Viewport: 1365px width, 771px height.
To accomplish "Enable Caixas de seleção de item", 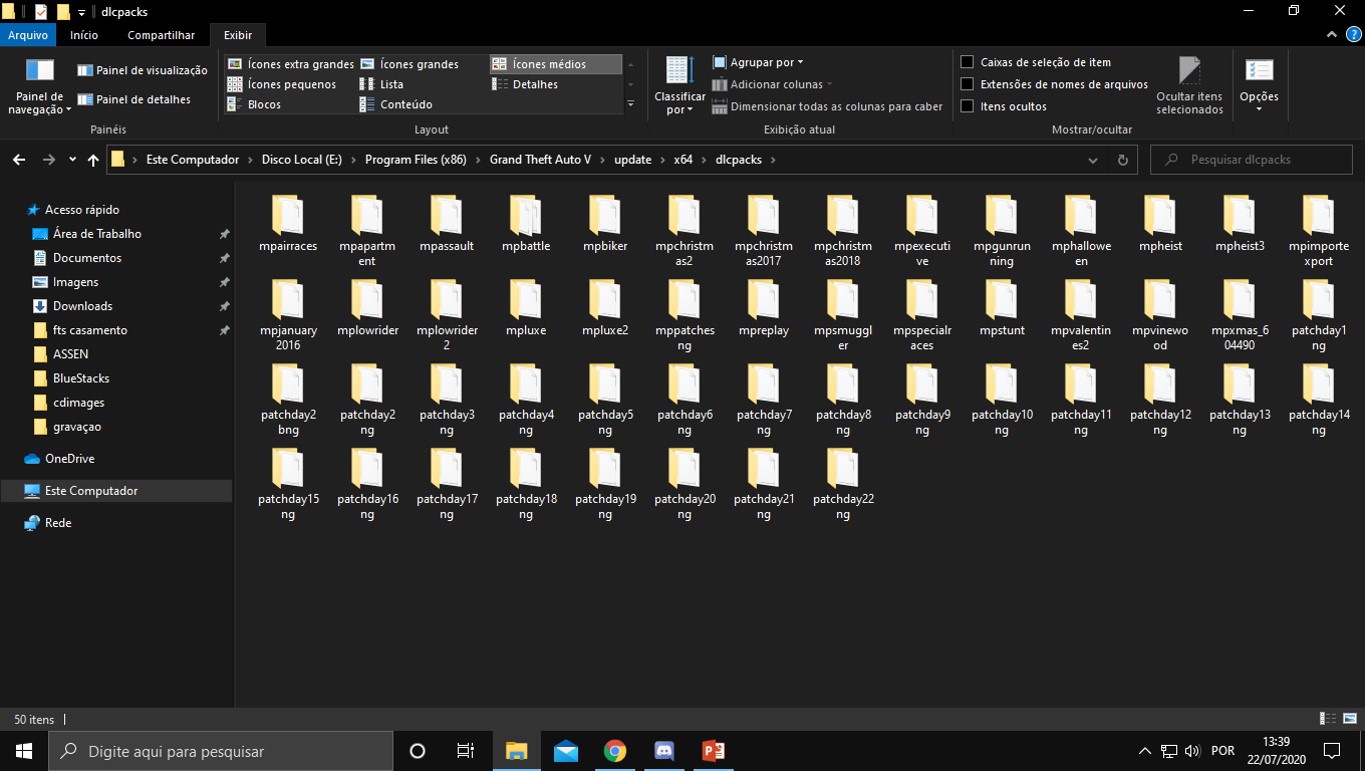I will [x=967, y=62].
